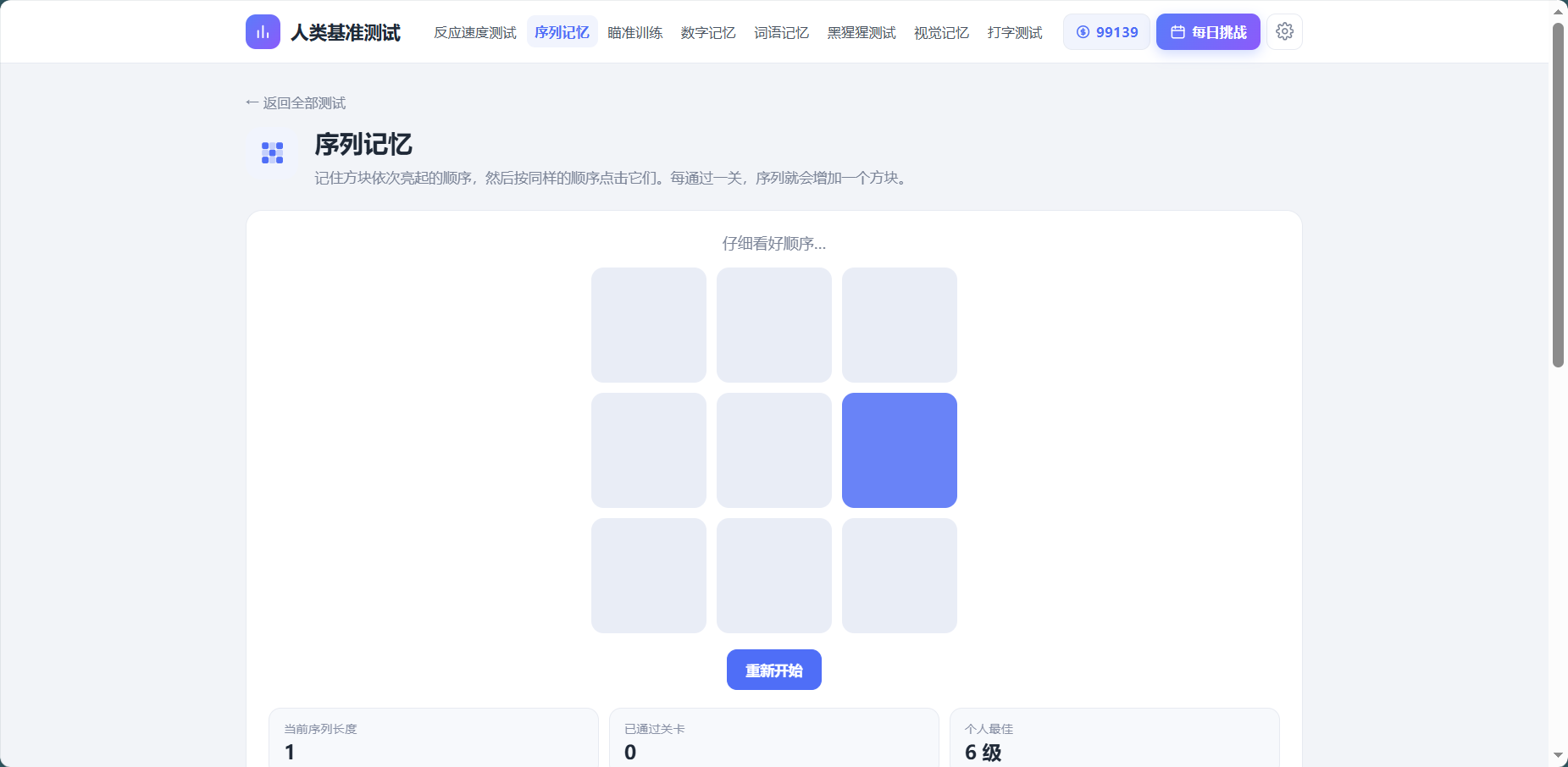Click the coin balance showing 99139
Viewport: 1568px width, 767px height.
pos(1106,32)
